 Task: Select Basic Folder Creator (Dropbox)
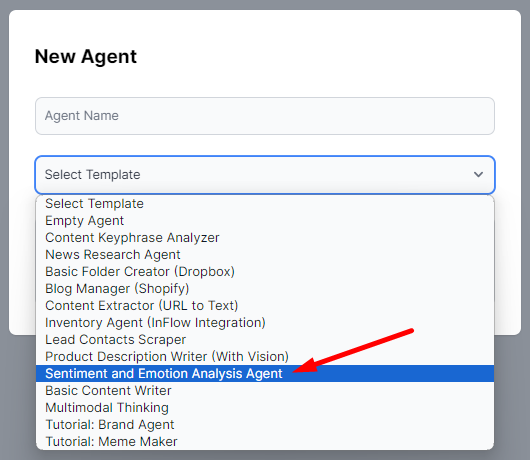click(265, 272)
